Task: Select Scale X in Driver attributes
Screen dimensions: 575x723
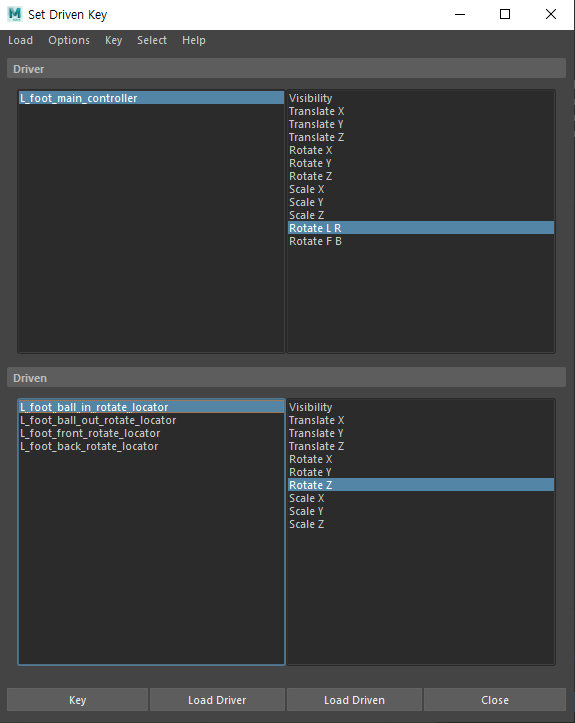Action: 421,189
